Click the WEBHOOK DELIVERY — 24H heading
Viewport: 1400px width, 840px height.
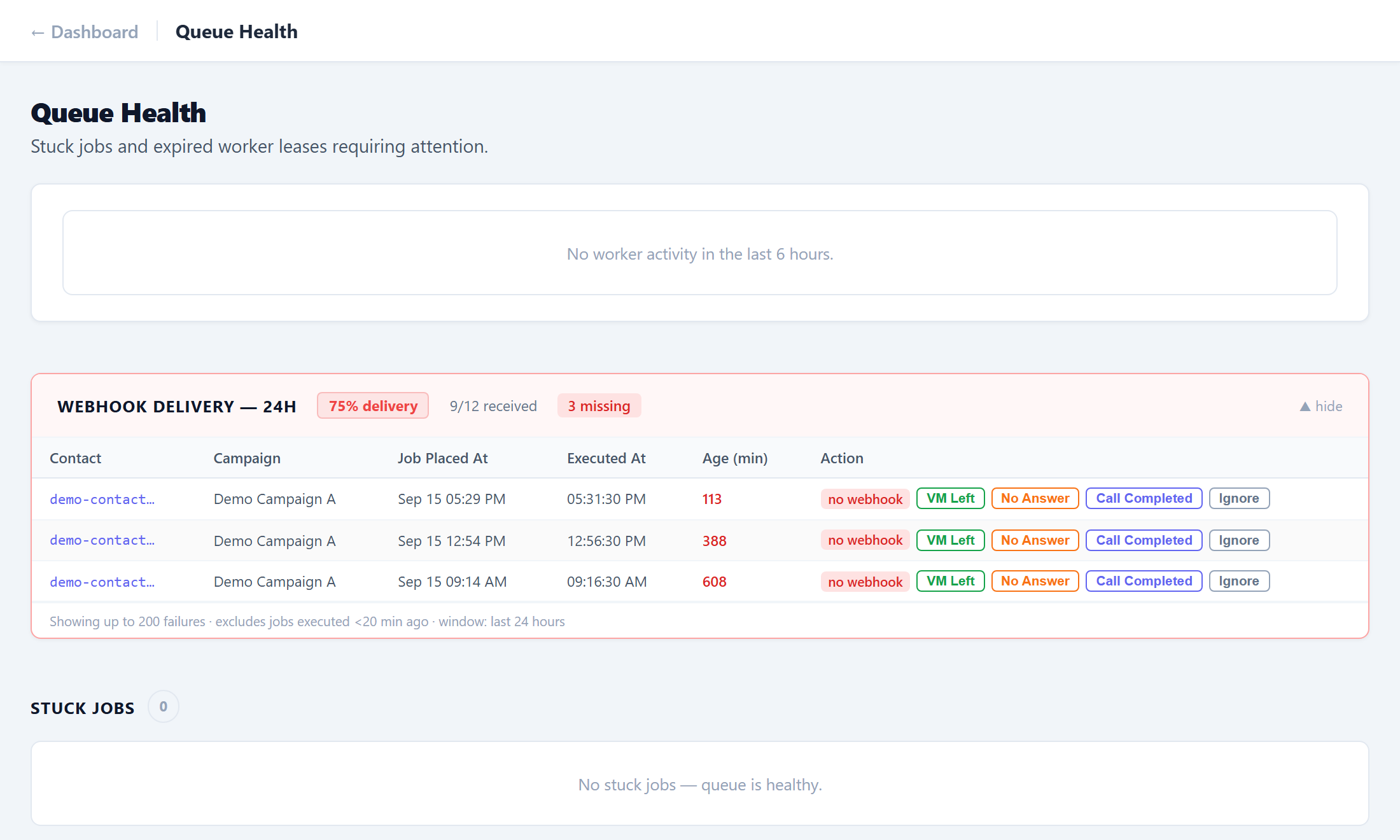tap(177, 406)
